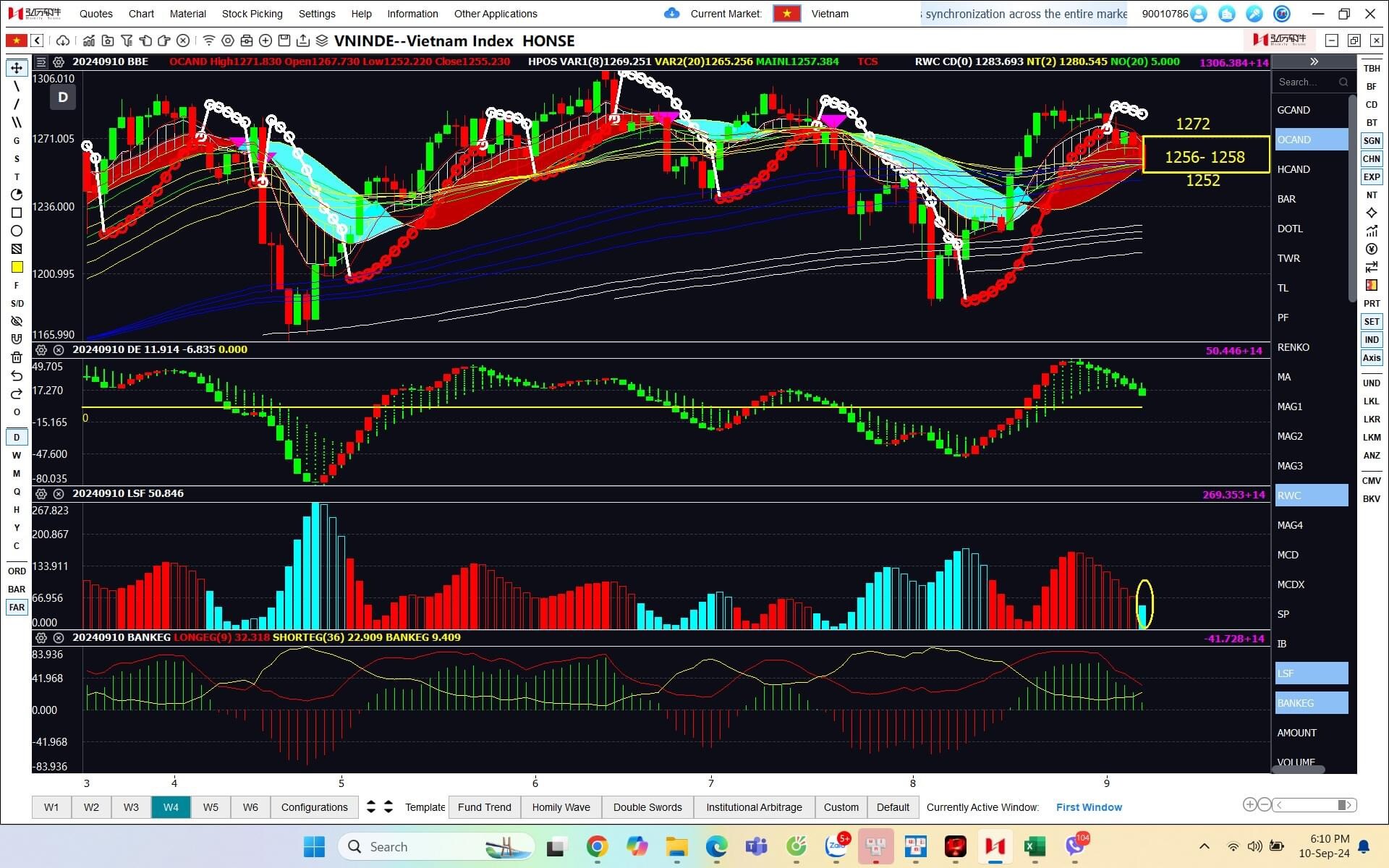The image size is (1389, 868).
Task: Apply the Homily Wave template
Action: tap(561, 807)
